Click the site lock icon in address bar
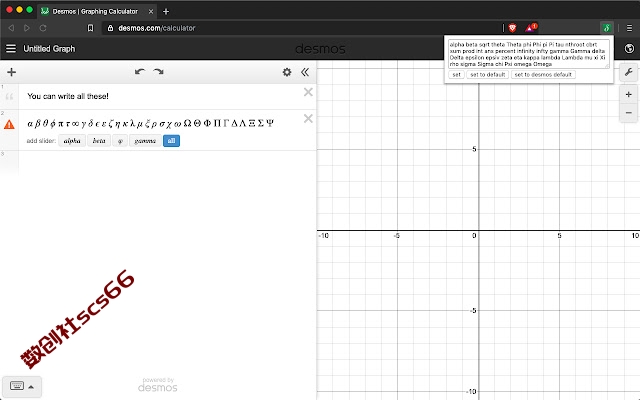The width and height of the screenshot is (640, 400). click(110, 28)
